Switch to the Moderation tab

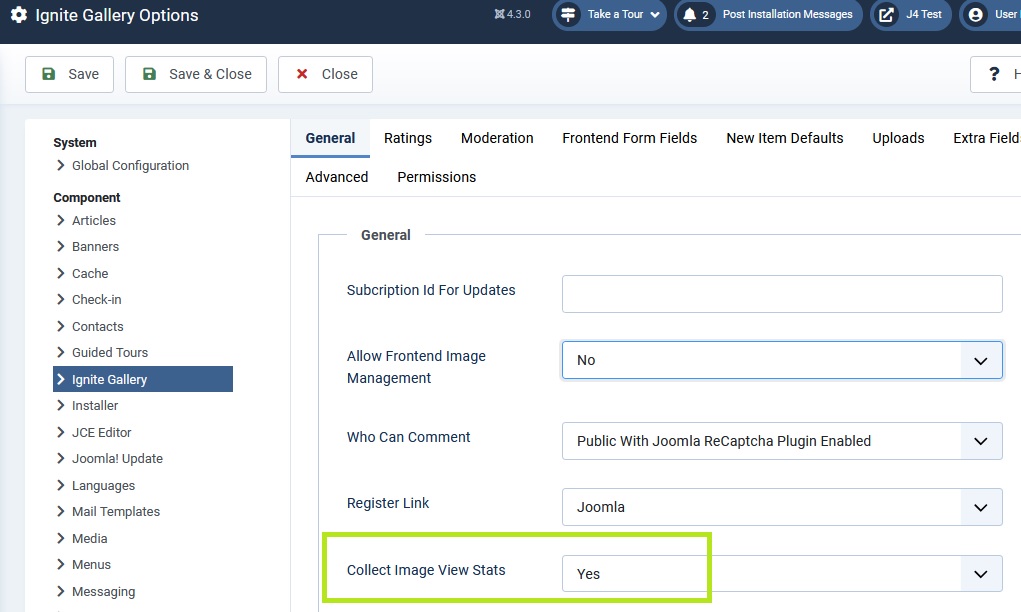(x=497, y=138)
